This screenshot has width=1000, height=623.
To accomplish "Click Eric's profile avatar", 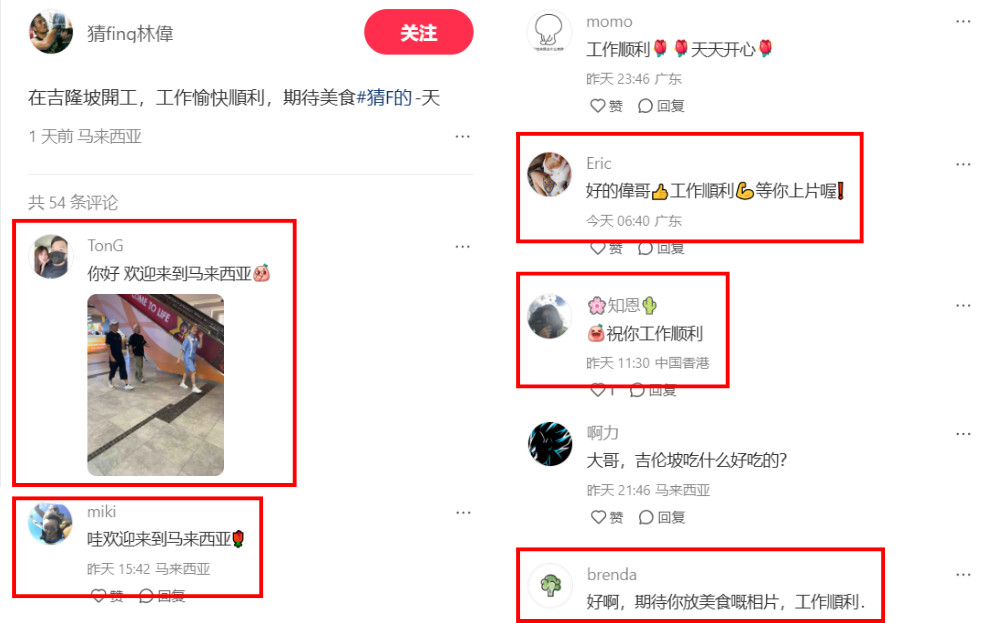I will click(549, 174).
